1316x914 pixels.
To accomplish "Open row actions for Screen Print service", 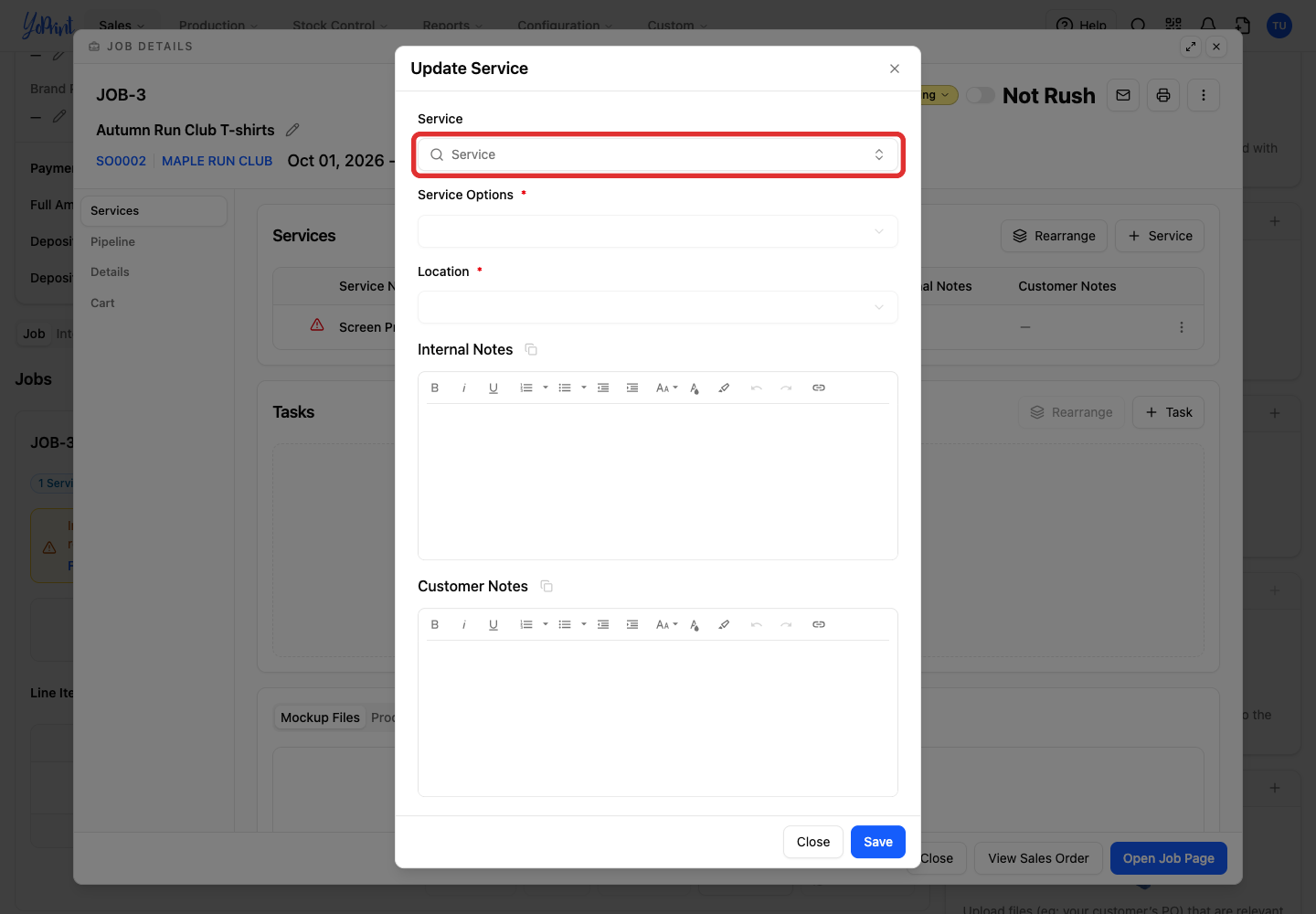I will (1182, 327).
